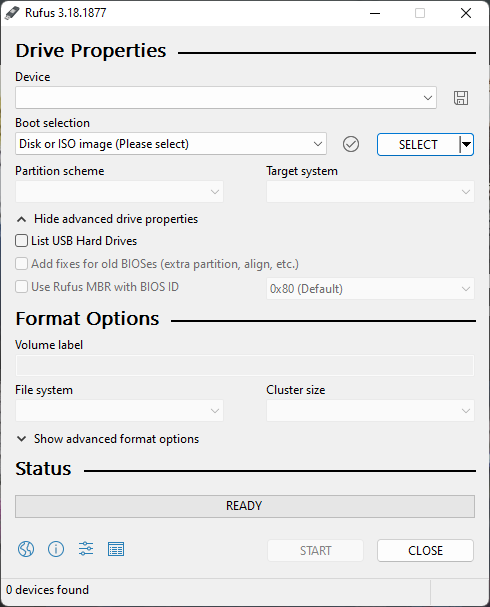Open the About info icon
The width and height of the screenshot is (490, 607).
pos(56,549)
